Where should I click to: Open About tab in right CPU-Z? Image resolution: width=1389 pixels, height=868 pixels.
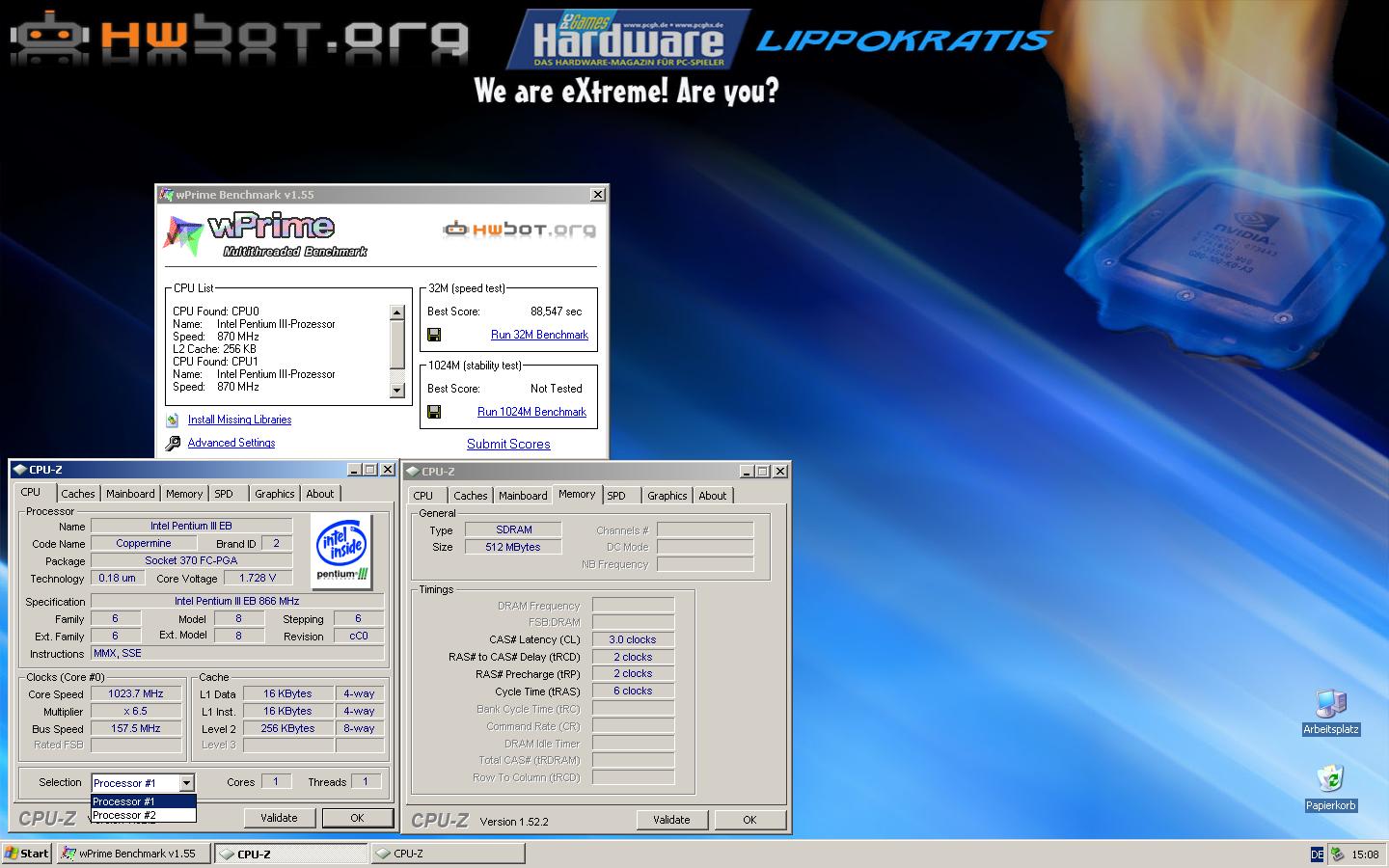pyautogui.click(x=713, y=496)
